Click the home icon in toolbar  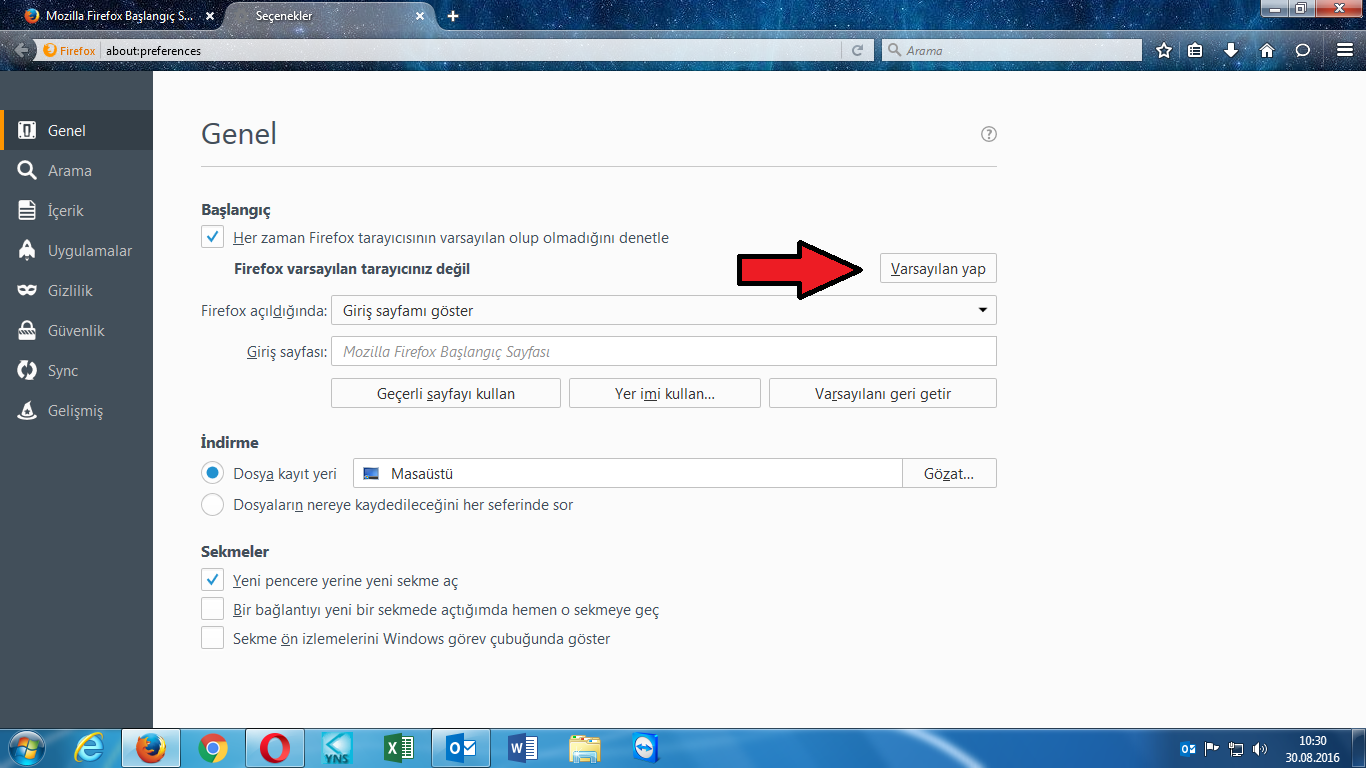[x=1267, y=50]
